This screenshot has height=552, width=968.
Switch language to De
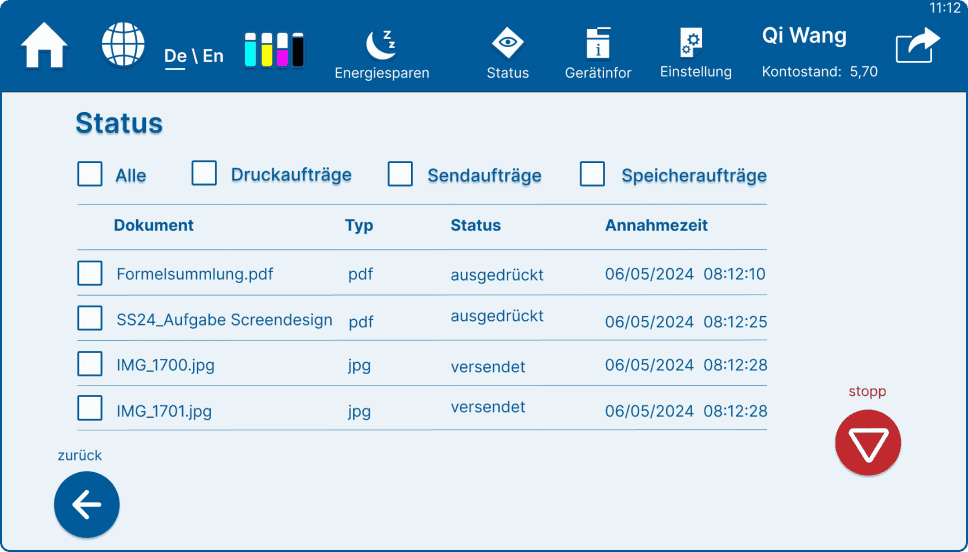click(x=175, y=56)
